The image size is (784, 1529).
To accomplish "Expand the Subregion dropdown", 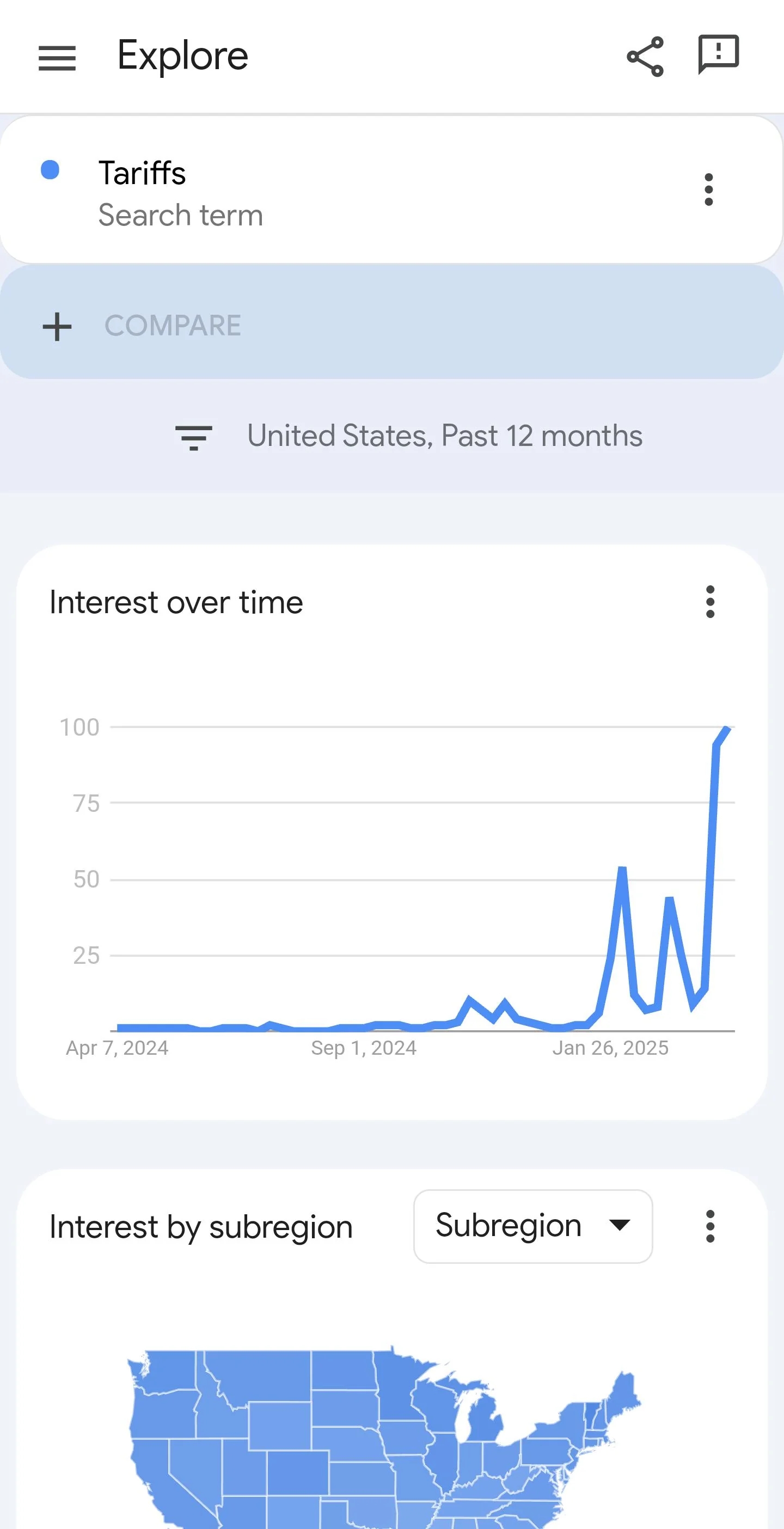I will [x=532, y=1226].
